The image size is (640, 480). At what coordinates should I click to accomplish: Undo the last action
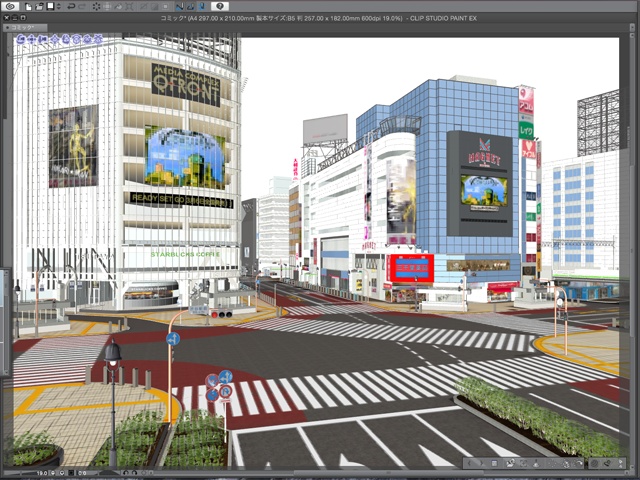point(71,7)
